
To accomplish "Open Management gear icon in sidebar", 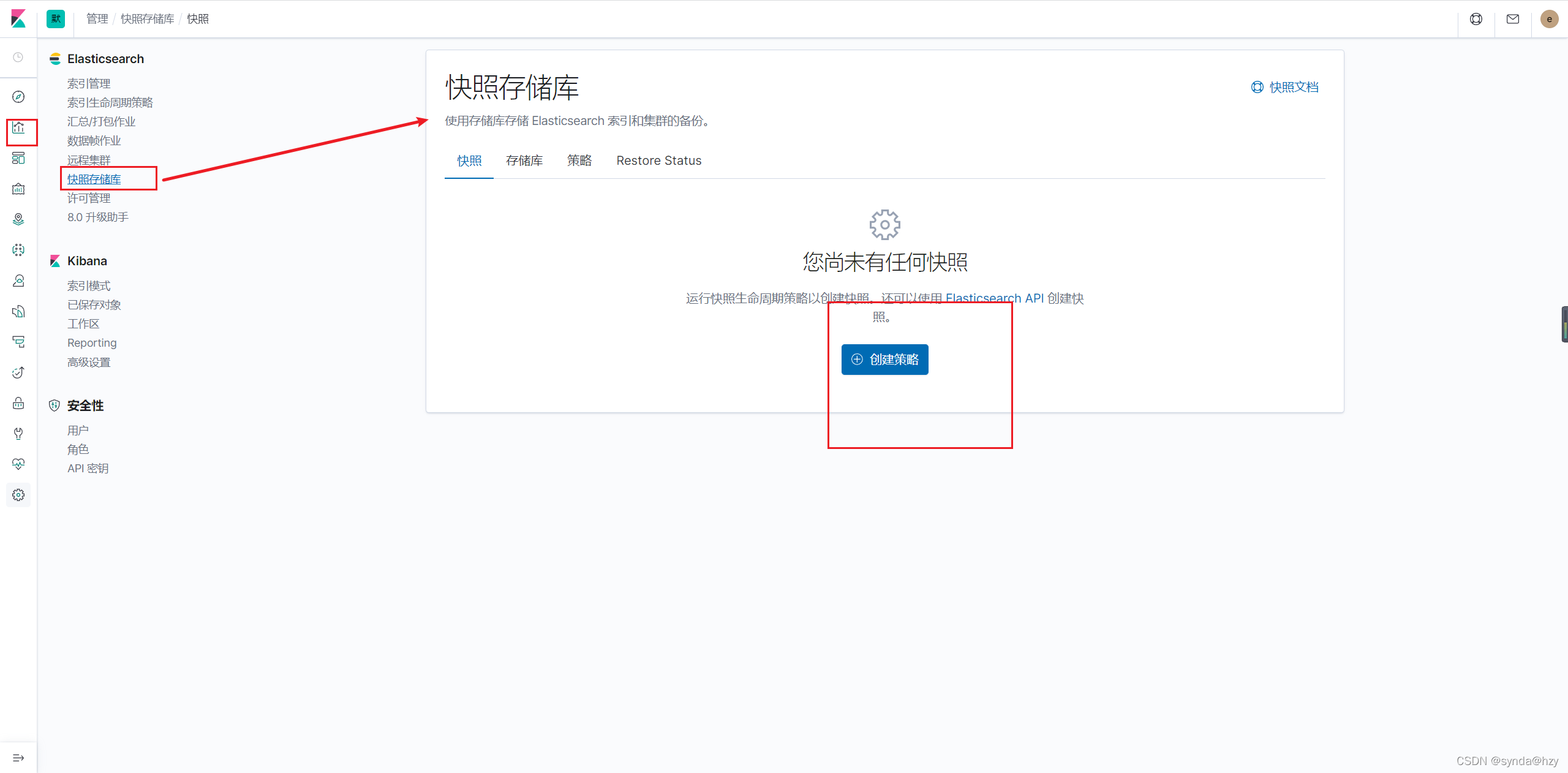I will click(18, 495).
